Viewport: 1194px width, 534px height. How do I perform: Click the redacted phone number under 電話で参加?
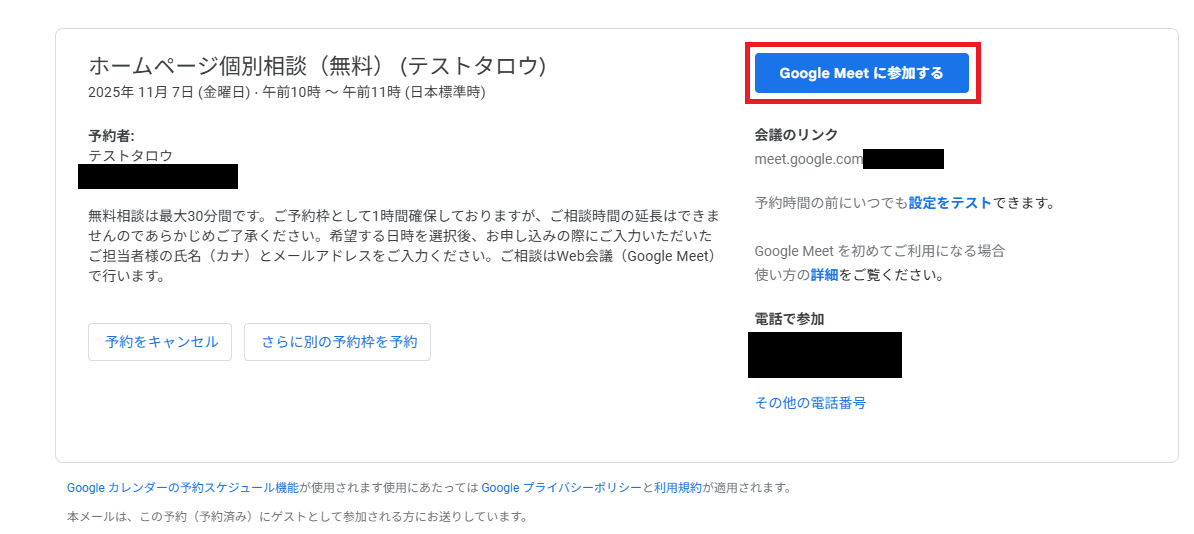pos(824,355)
